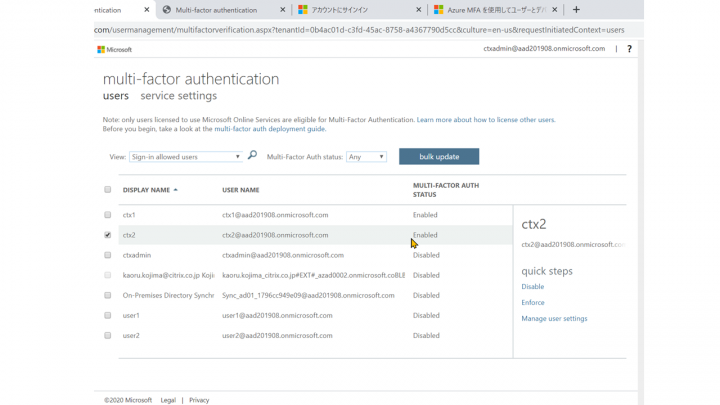720x405 pixels.
Task: Open the View dropdown for sign-in allowed users
Action: 185,157
